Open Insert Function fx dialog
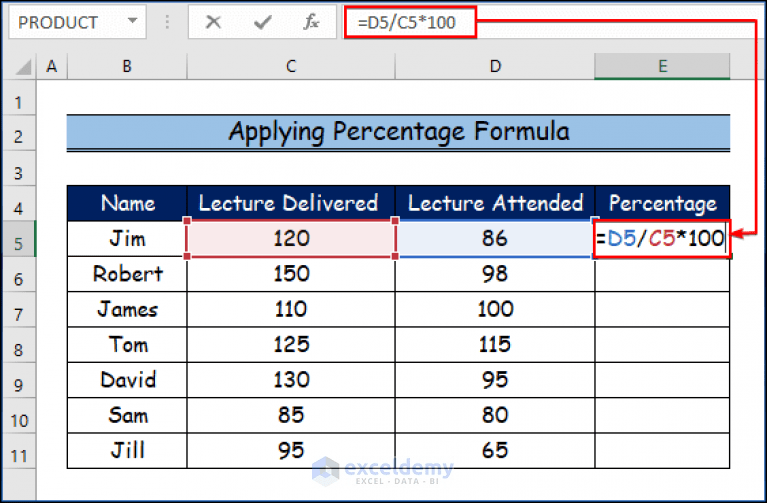Screen dimensions: 767x503 [311, 22]
